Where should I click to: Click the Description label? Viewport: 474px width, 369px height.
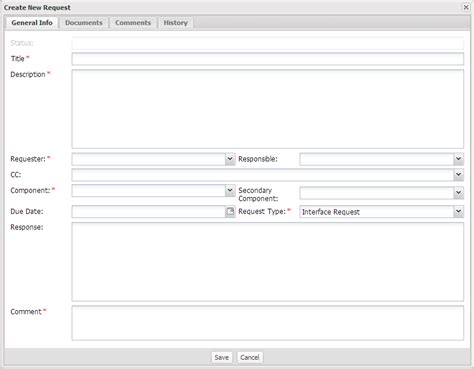[x=28, y=74]
